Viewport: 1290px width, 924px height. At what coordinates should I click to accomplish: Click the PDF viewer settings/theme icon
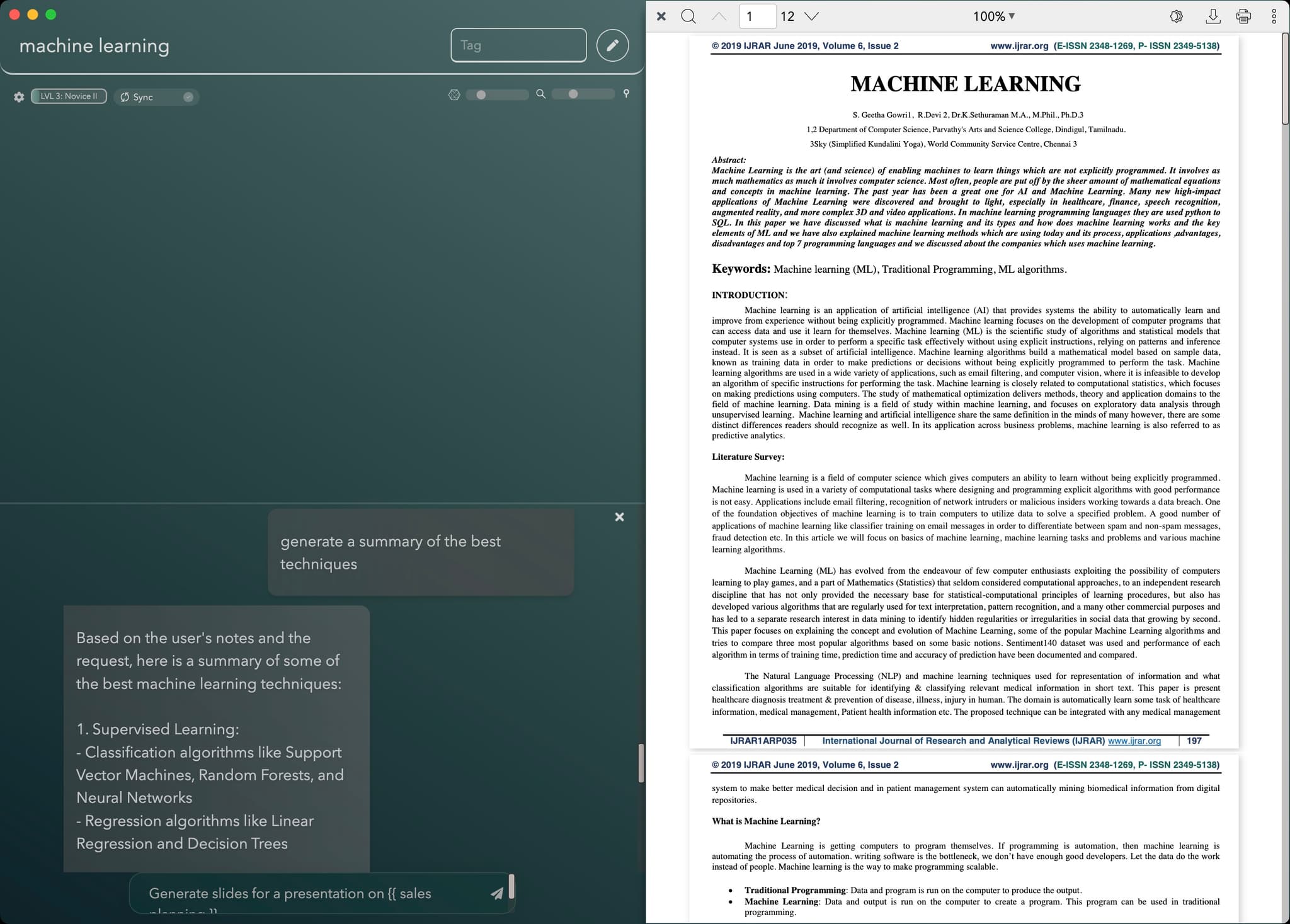[x=1176, y=16]
